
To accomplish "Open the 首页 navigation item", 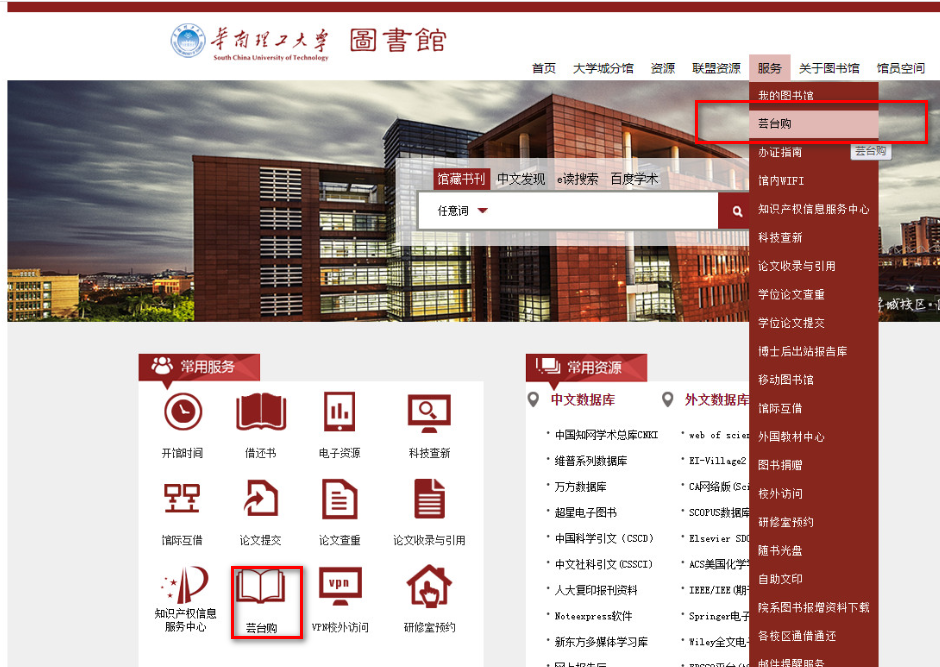I will point(544,68).
